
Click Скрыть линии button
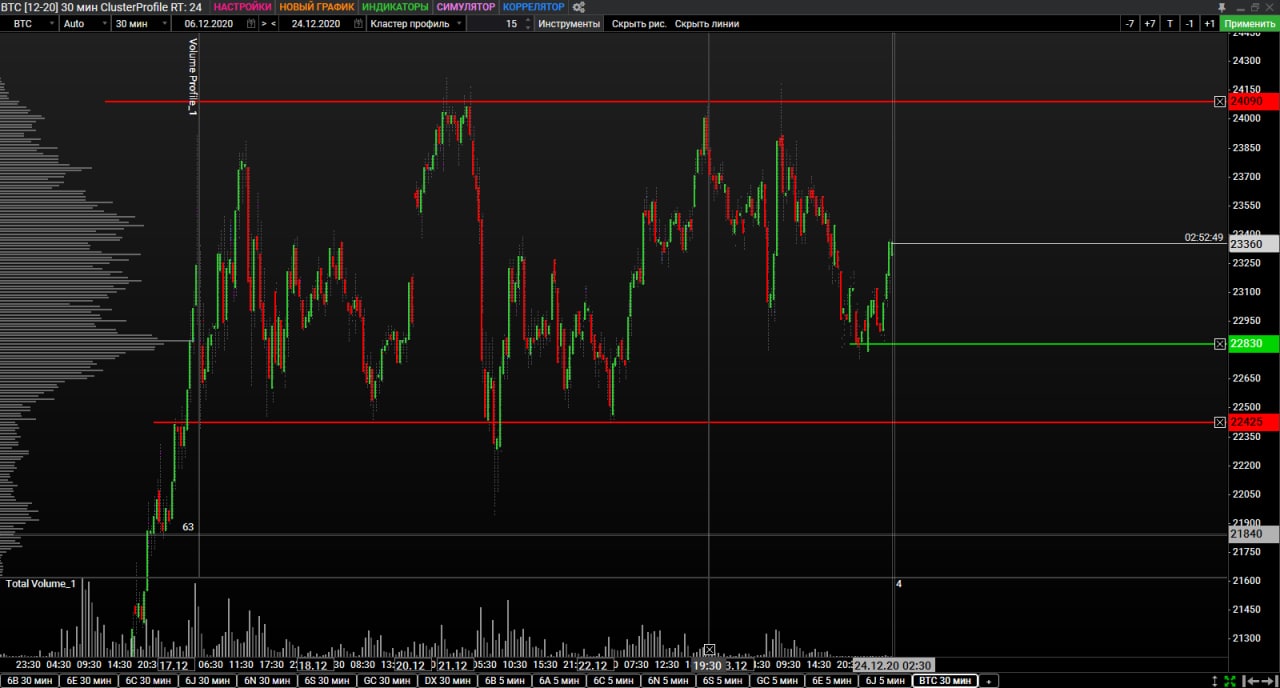(707, 23)
